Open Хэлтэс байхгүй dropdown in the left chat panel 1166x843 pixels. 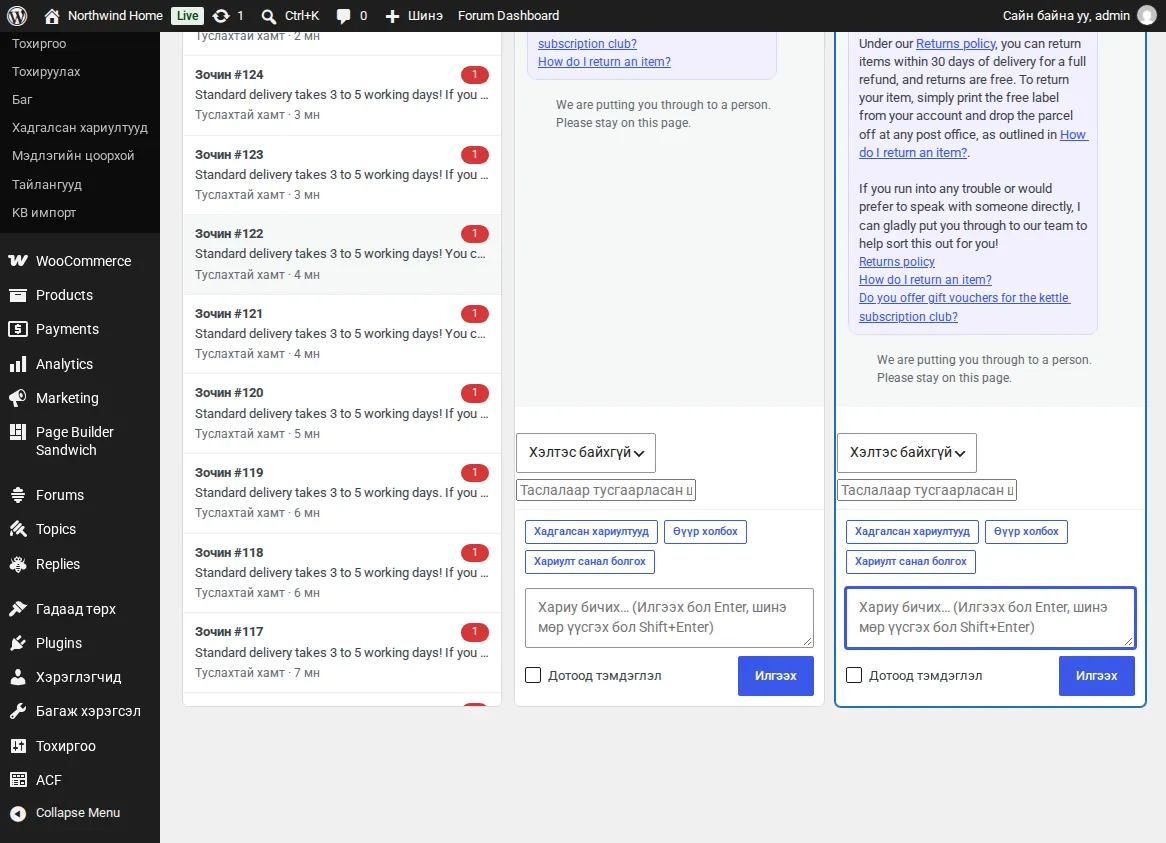586,453
